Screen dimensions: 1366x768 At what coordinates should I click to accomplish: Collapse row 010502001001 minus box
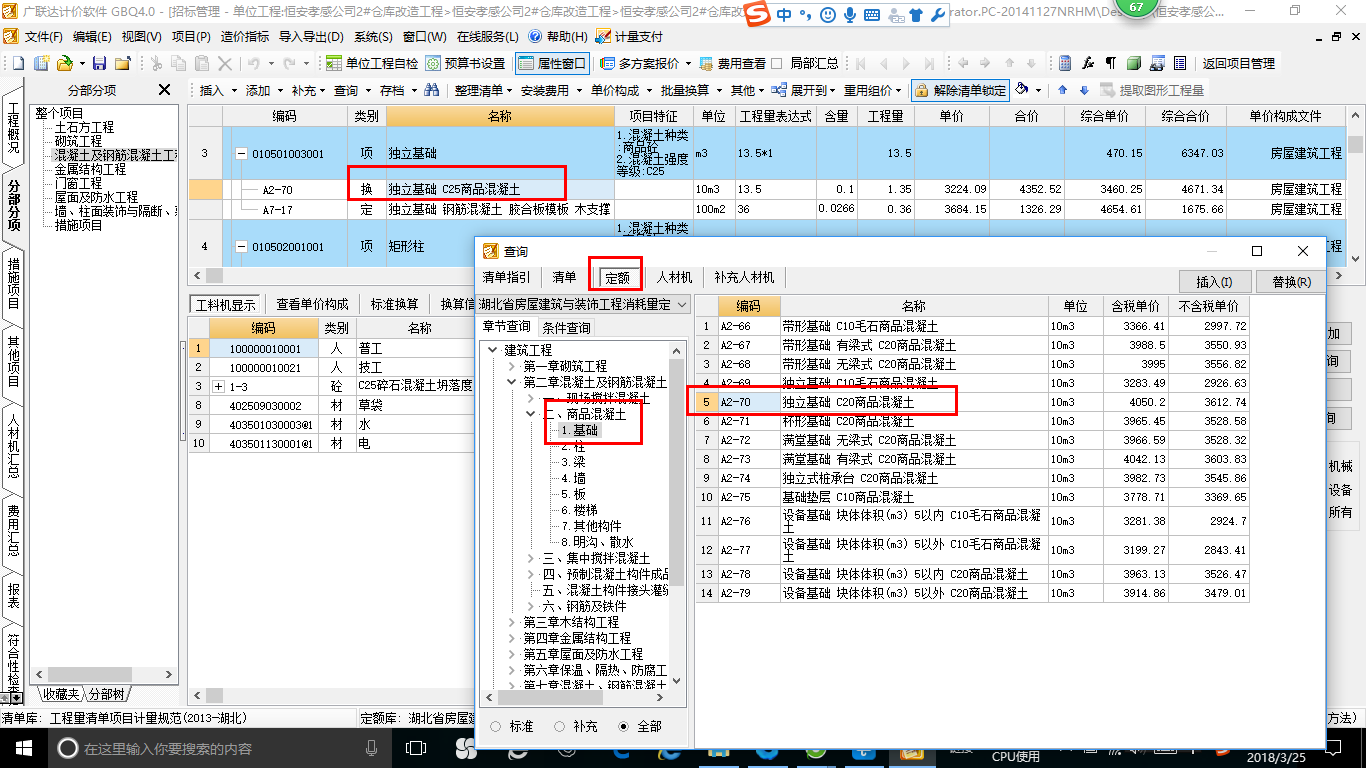[241, 246]
